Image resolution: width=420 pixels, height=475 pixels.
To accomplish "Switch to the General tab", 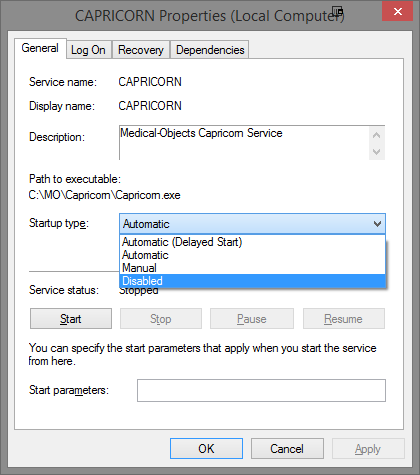I will [40, 48].
